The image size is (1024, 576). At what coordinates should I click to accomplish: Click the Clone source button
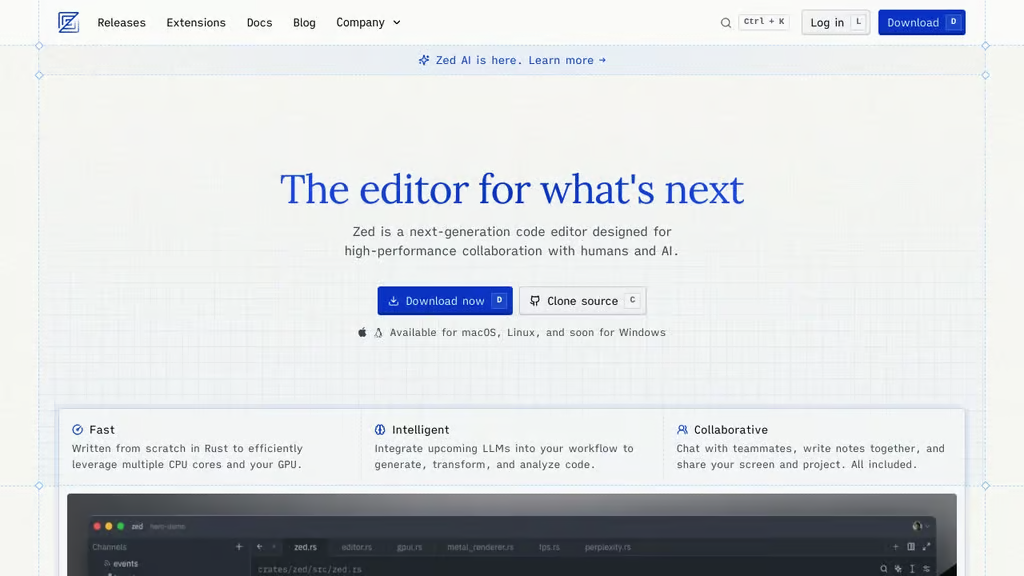(583, 300)
